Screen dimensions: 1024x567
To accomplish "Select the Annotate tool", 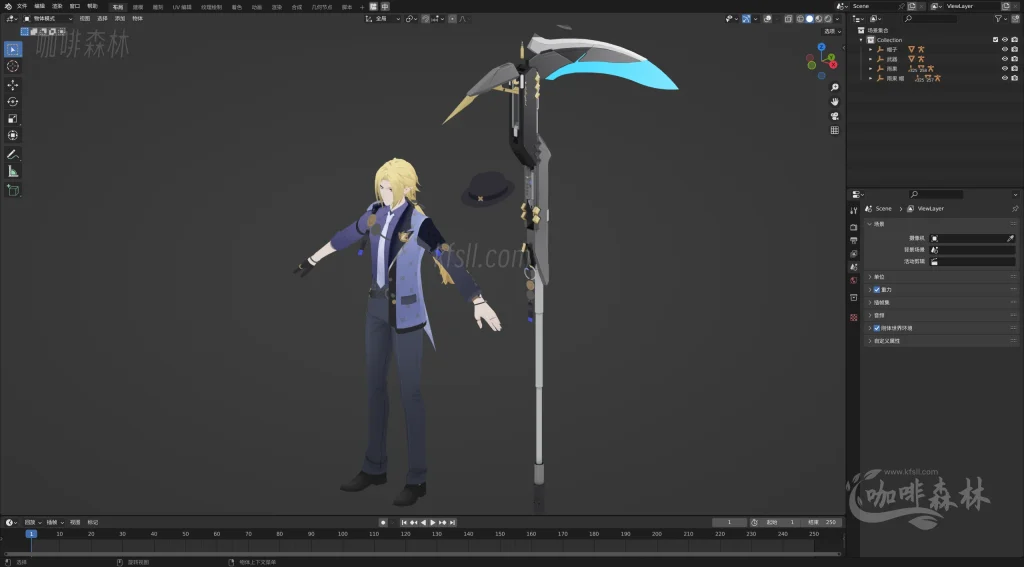I will tap(12, 154).
